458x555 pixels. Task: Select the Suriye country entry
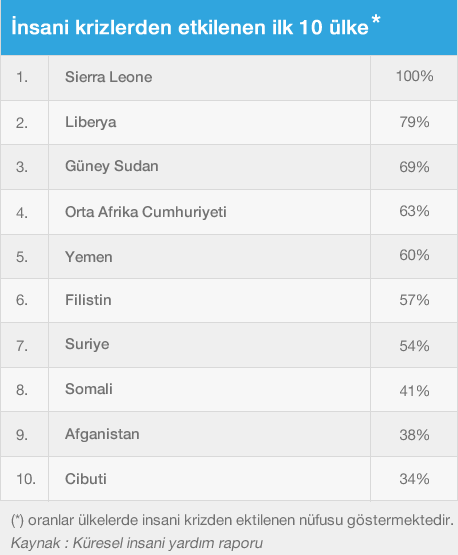pyautogui.click(x=87, y=344)
